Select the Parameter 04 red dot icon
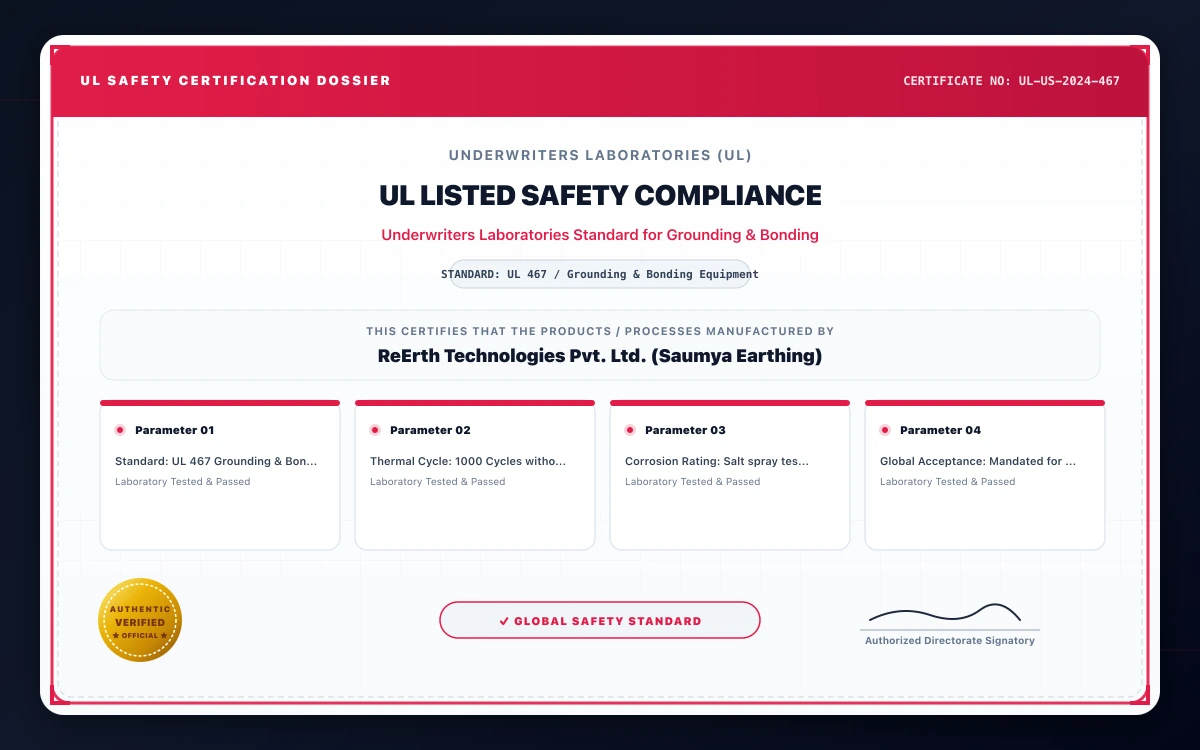 (885, 430)
